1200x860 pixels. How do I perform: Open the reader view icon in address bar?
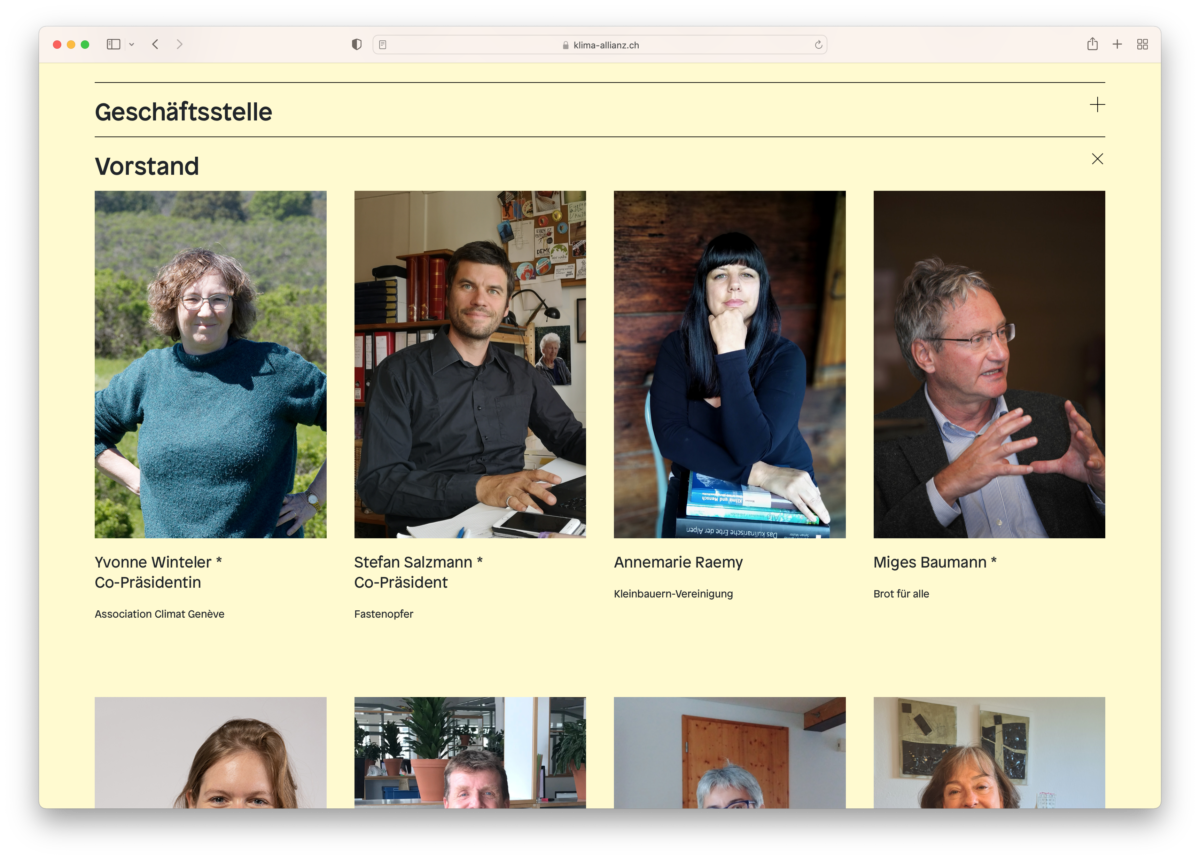coord(383,45)
